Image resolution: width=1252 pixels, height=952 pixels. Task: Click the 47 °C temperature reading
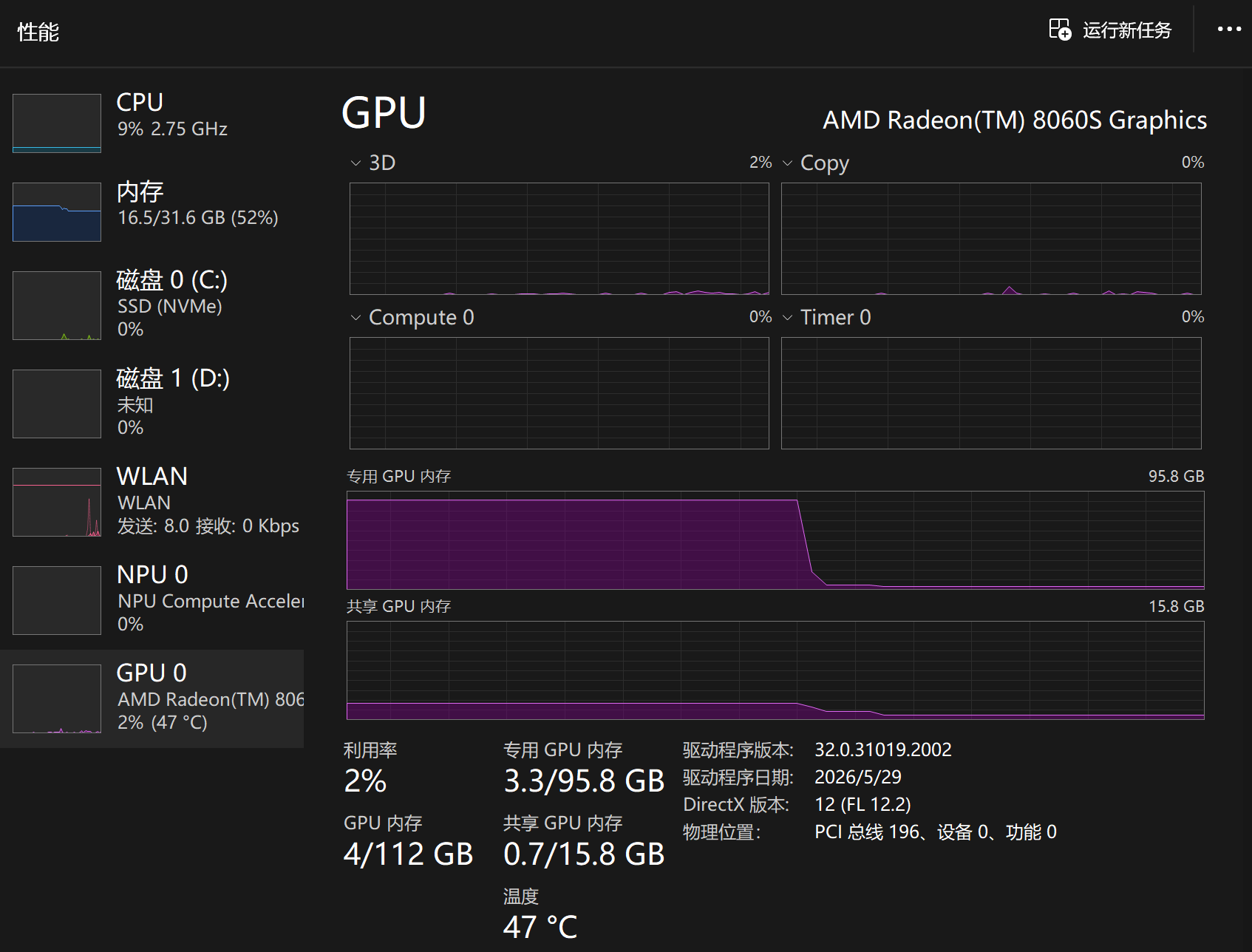[540, 927]
